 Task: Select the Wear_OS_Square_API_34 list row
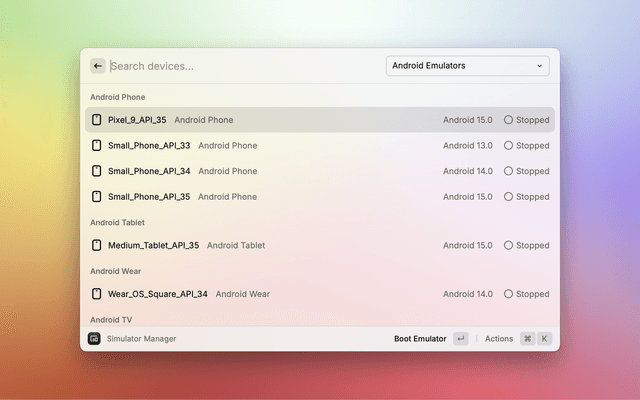tap(320, 294)
